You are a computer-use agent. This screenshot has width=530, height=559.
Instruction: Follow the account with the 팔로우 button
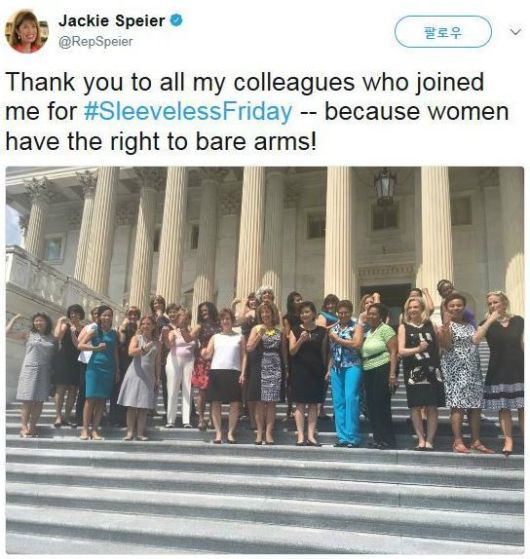(443, 32)
